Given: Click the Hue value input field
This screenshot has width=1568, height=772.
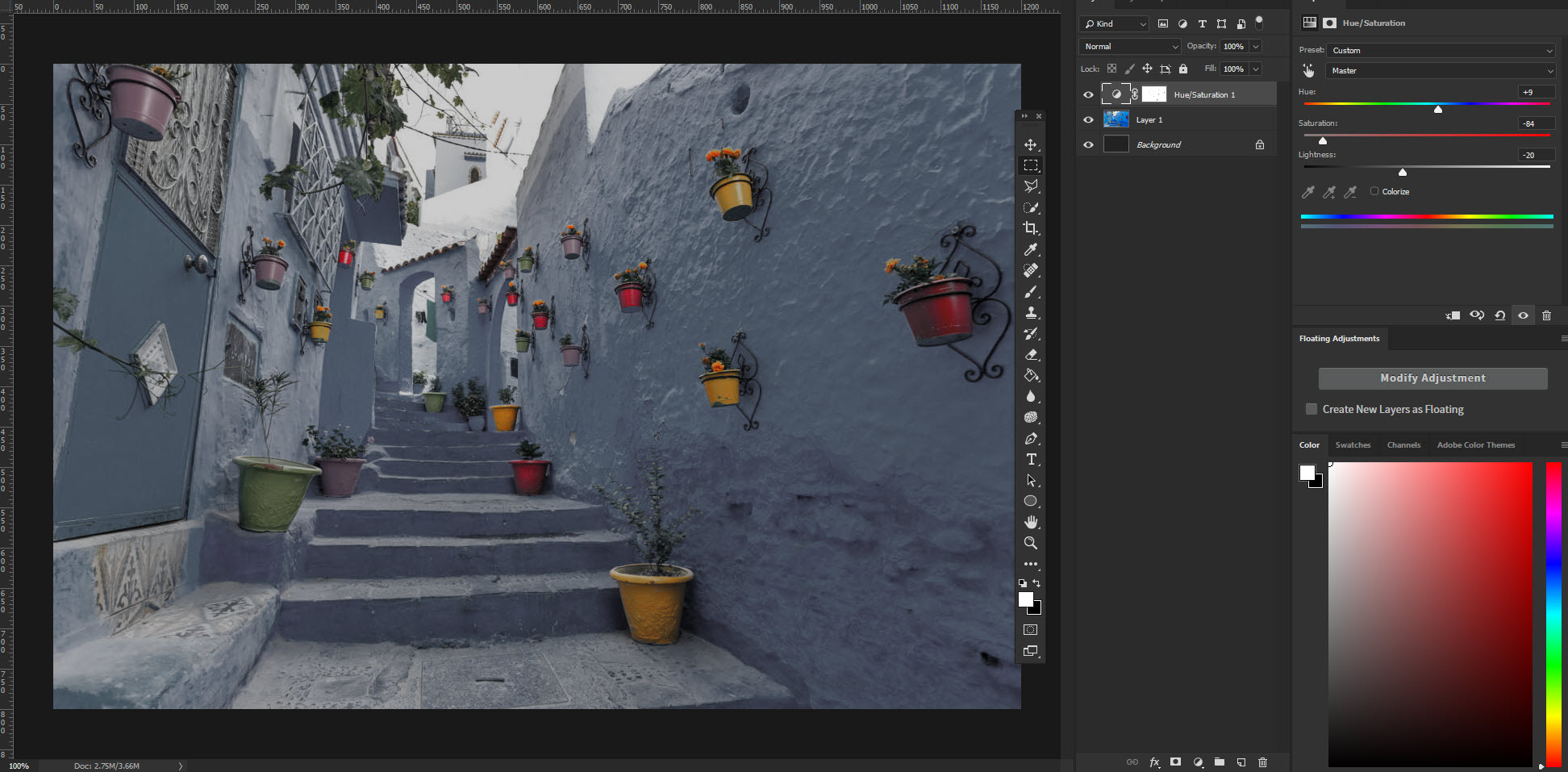Looking at the screenshot, I should pos(1536,92).
